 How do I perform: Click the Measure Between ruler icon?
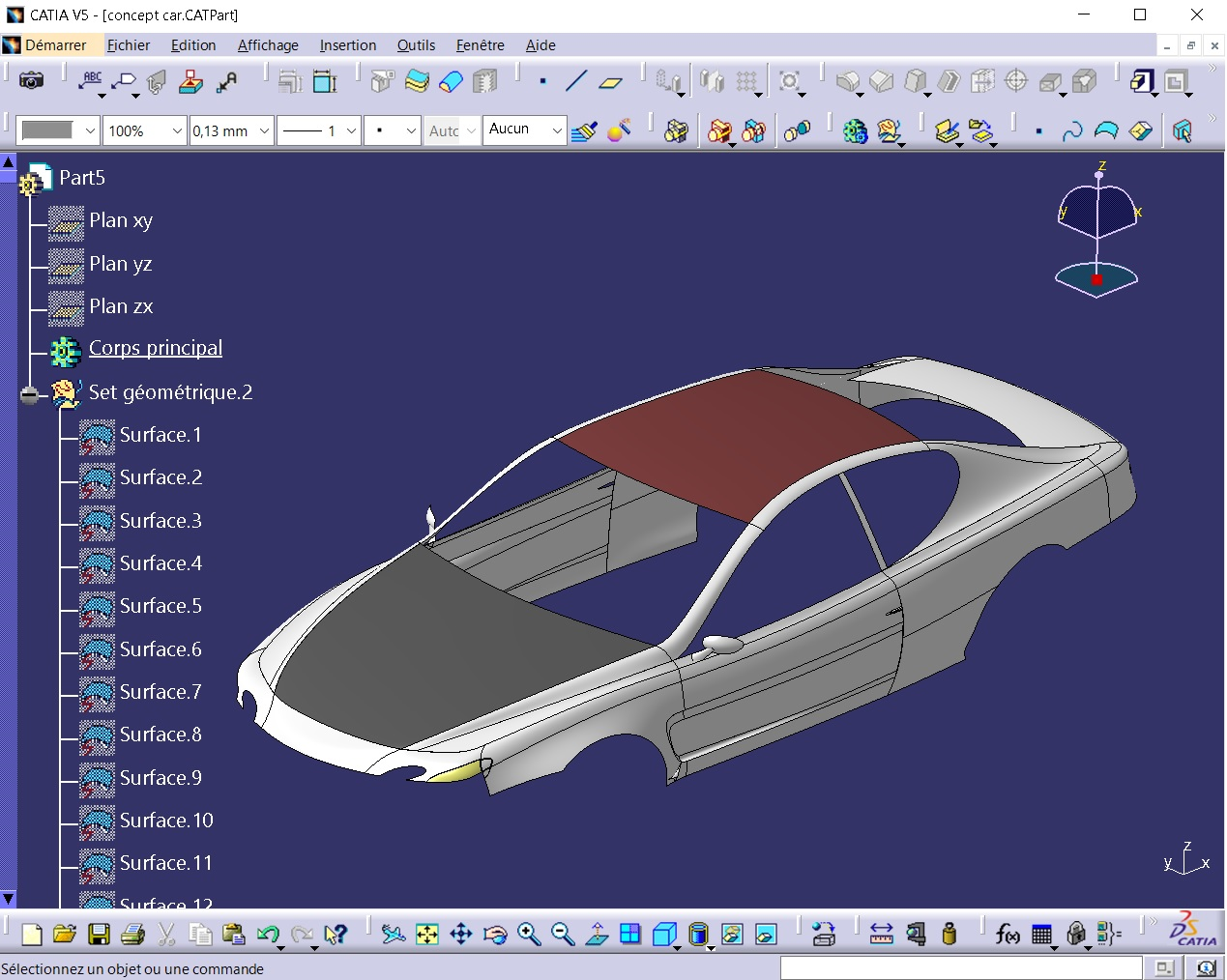(882, 934)
